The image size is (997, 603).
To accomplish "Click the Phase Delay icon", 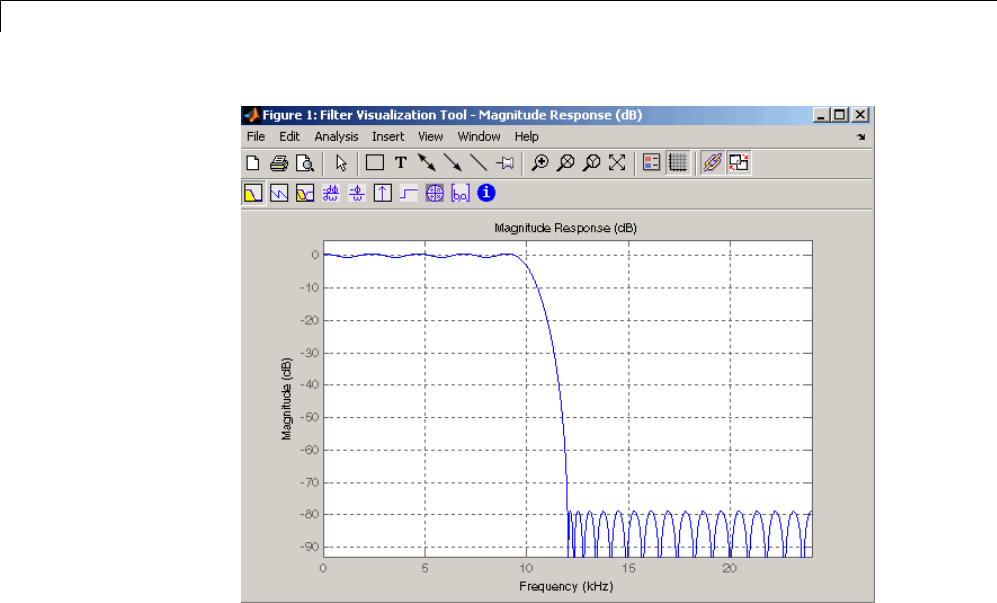I will [x=357, y=193].
